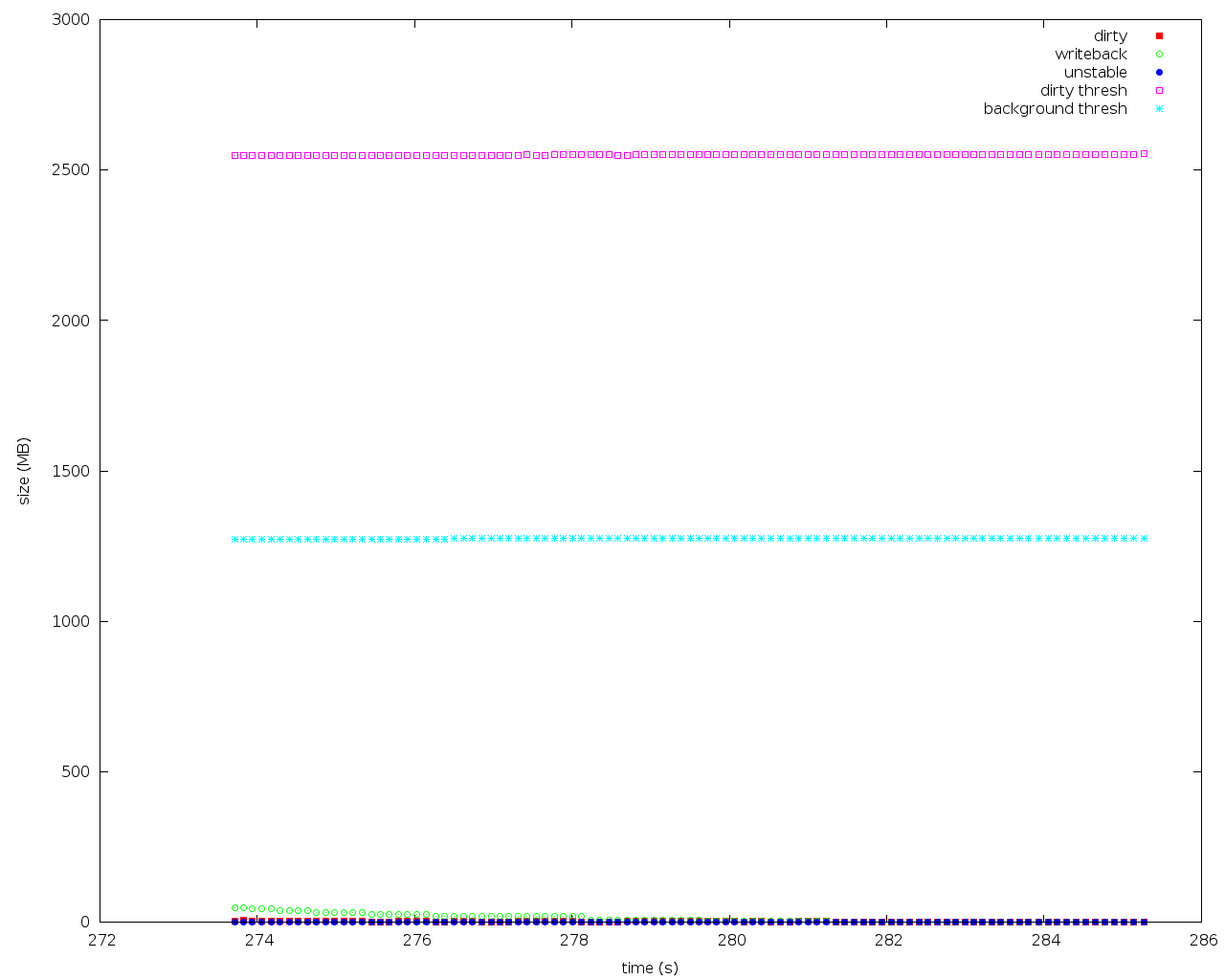1225x980 pixels.
Task: Click the 'background thresh' legend label
Action: pyautogui.click(x=1056, y=109)
